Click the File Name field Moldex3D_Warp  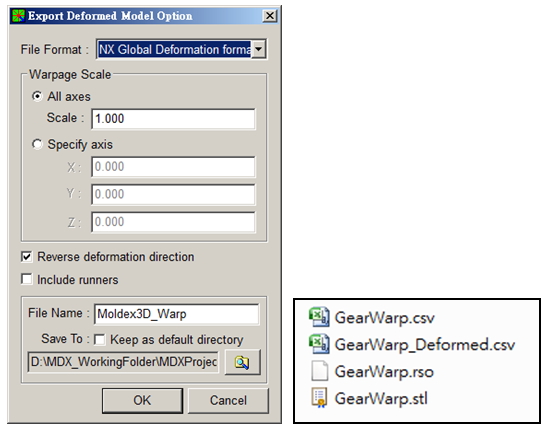coord(176,314)
